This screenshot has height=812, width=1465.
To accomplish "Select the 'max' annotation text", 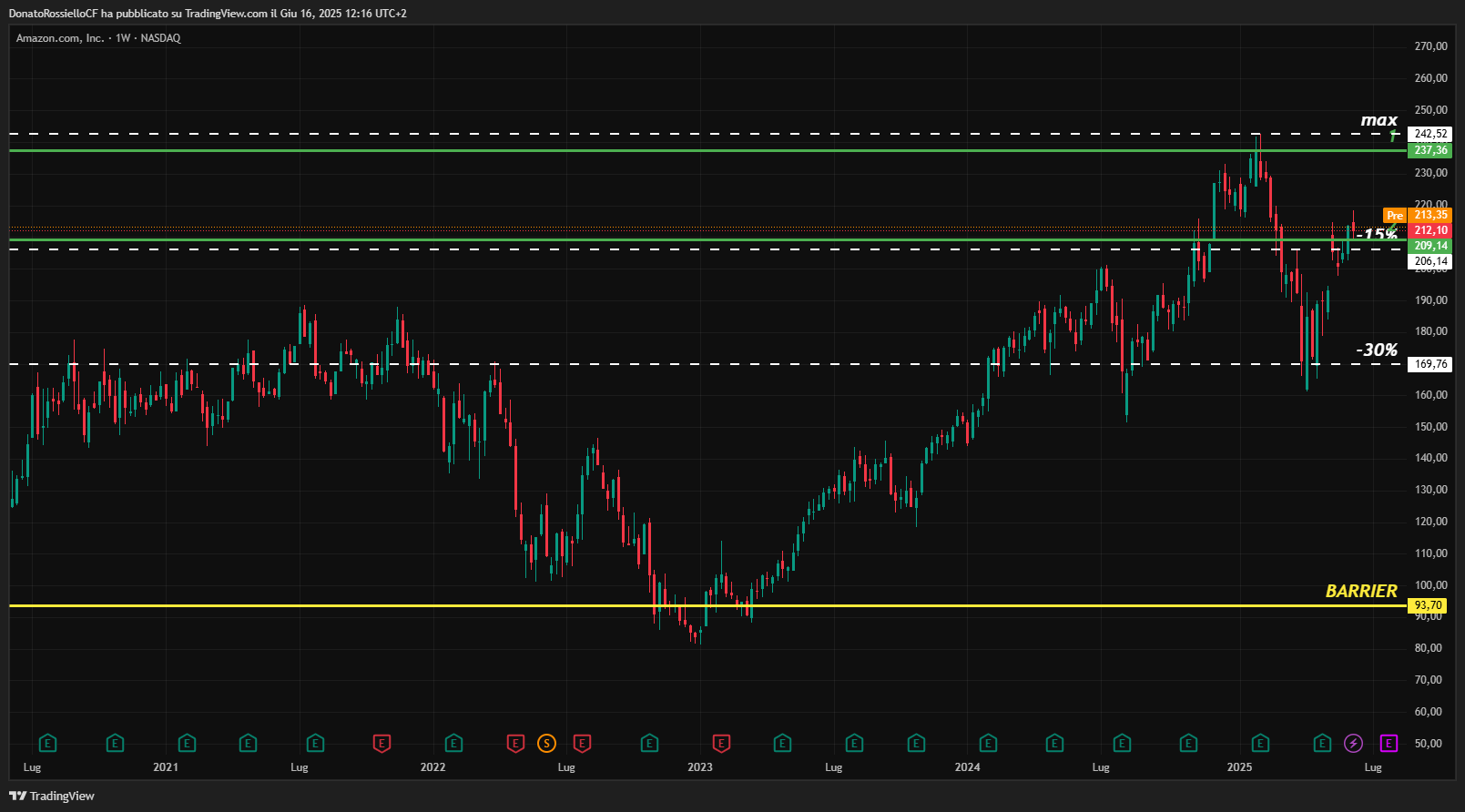I will 1379,120.
